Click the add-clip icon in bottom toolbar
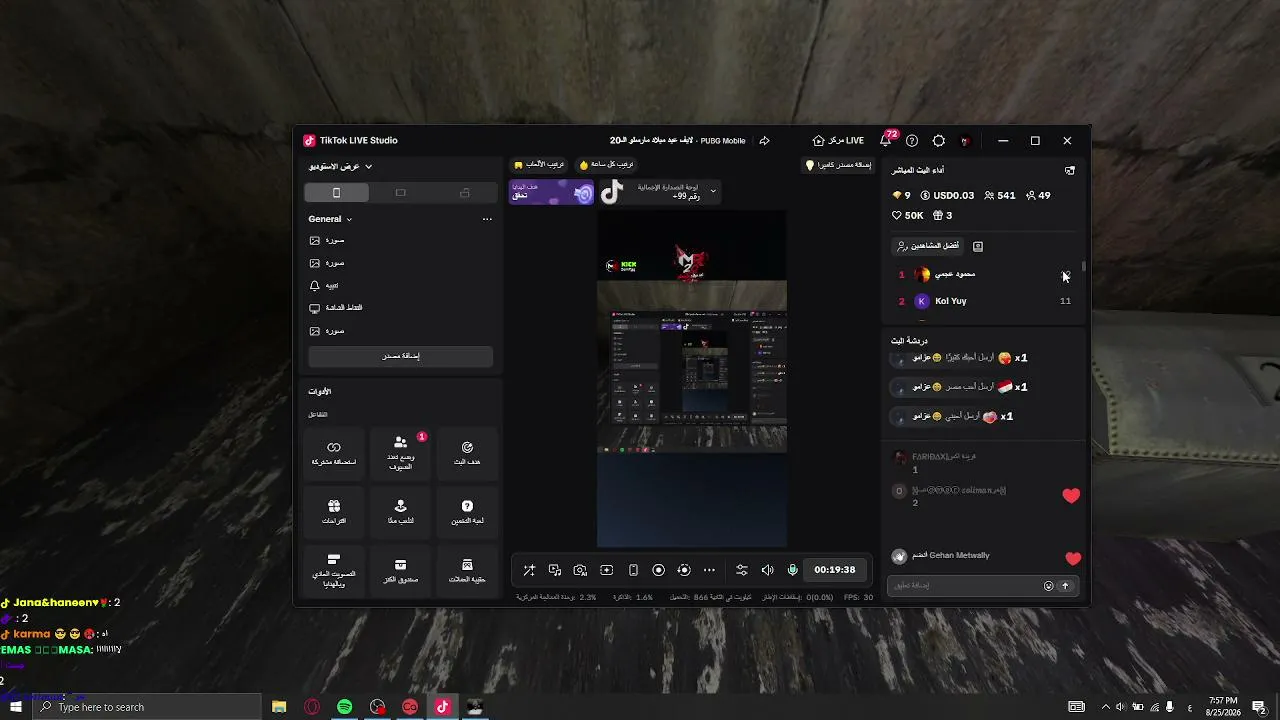The image size is (1280, 720). point(606,570)
